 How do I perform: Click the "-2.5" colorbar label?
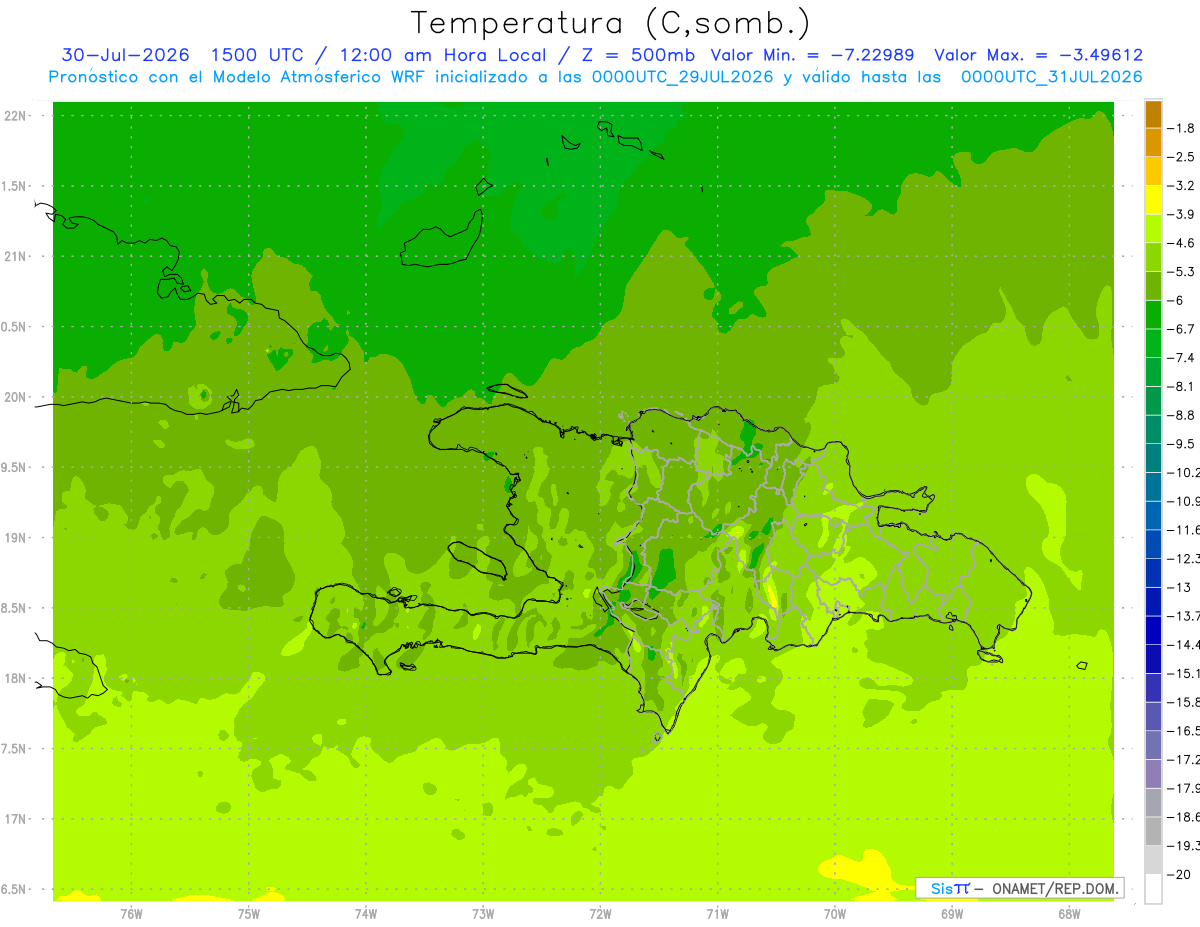pos(1182,157)
